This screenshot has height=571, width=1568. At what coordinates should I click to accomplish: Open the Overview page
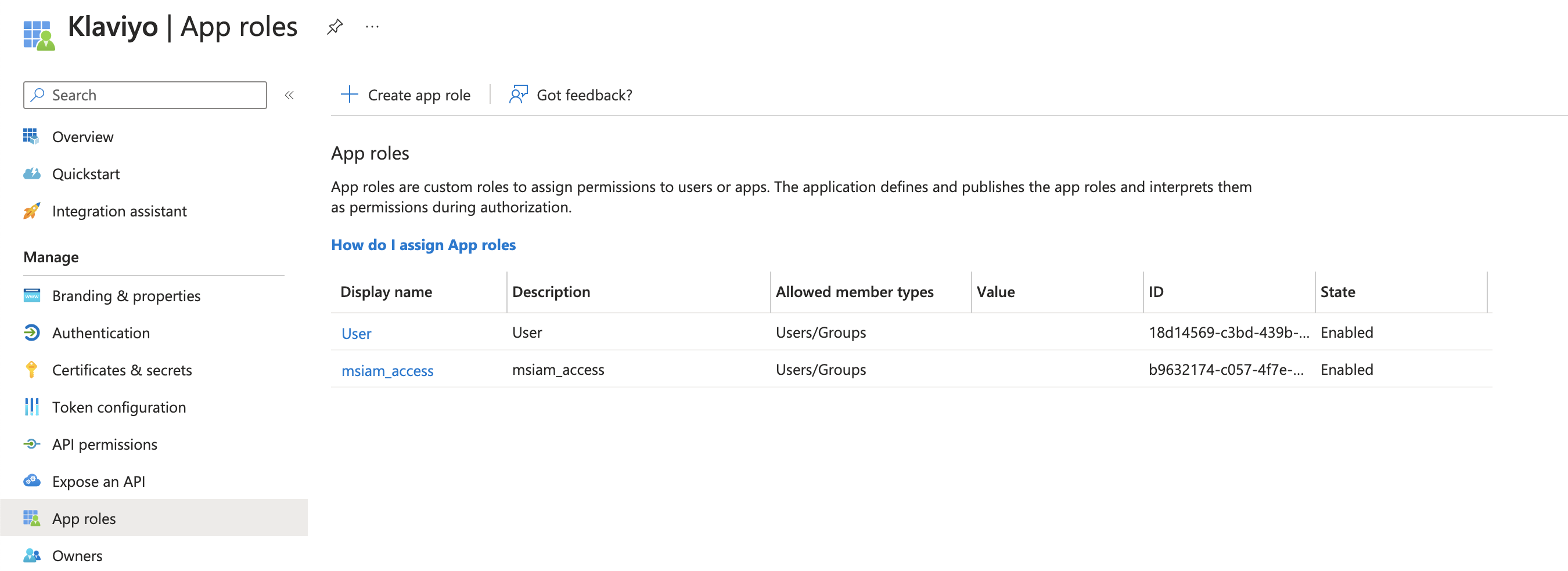click(x=83, y=136)
